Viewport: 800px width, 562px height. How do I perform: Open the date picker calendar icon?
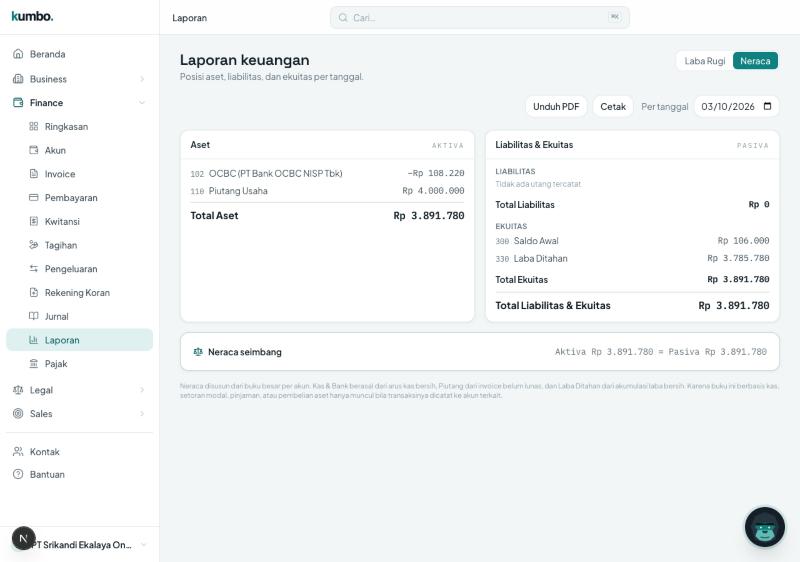pyautogui.click(x=767, y=106)
